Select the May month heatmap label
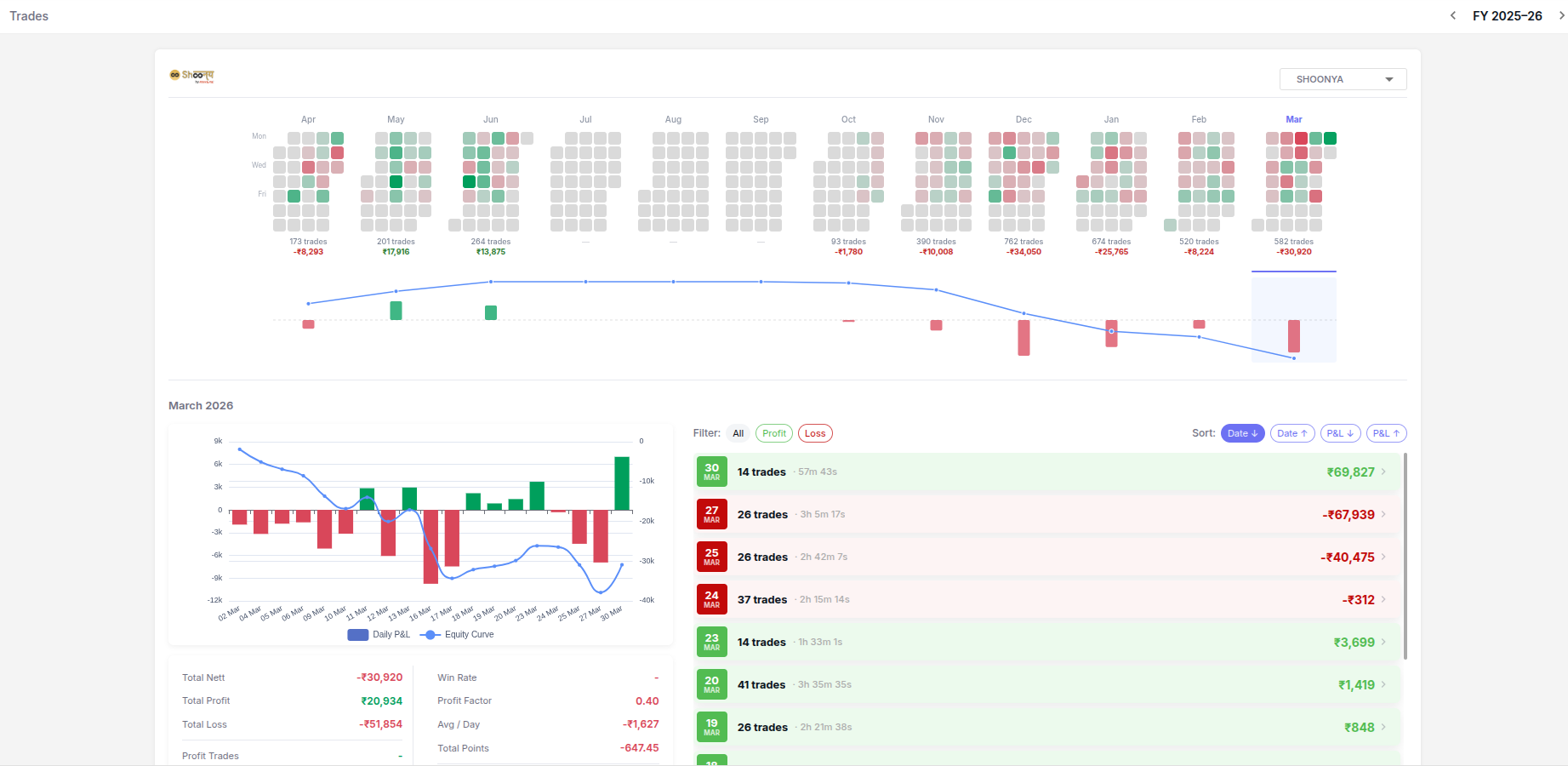 [x=396, y=119]
